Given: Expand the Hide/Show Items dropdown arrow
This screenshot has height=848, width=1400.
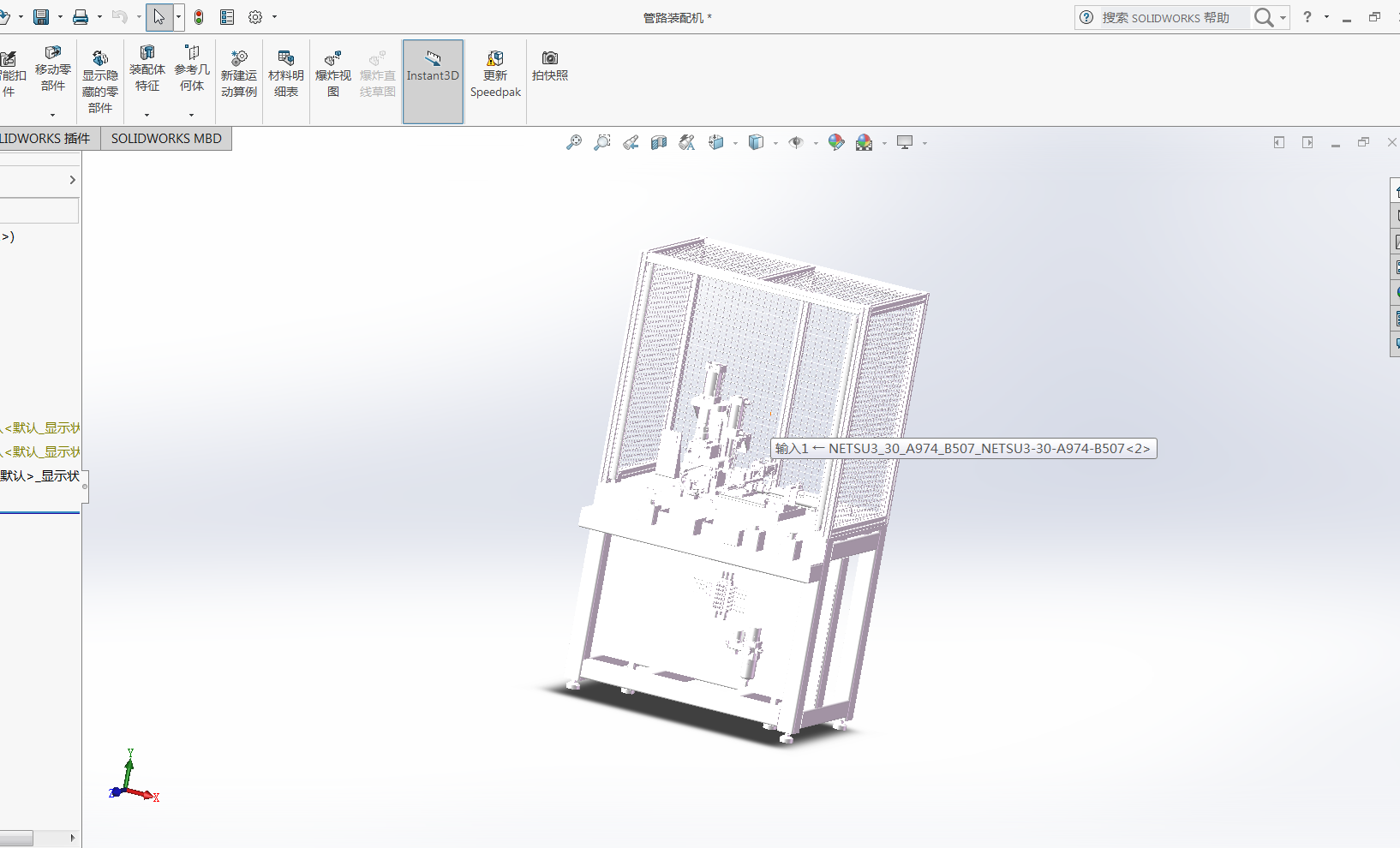Looking at the screenshot, I should (x=816, y=143).
